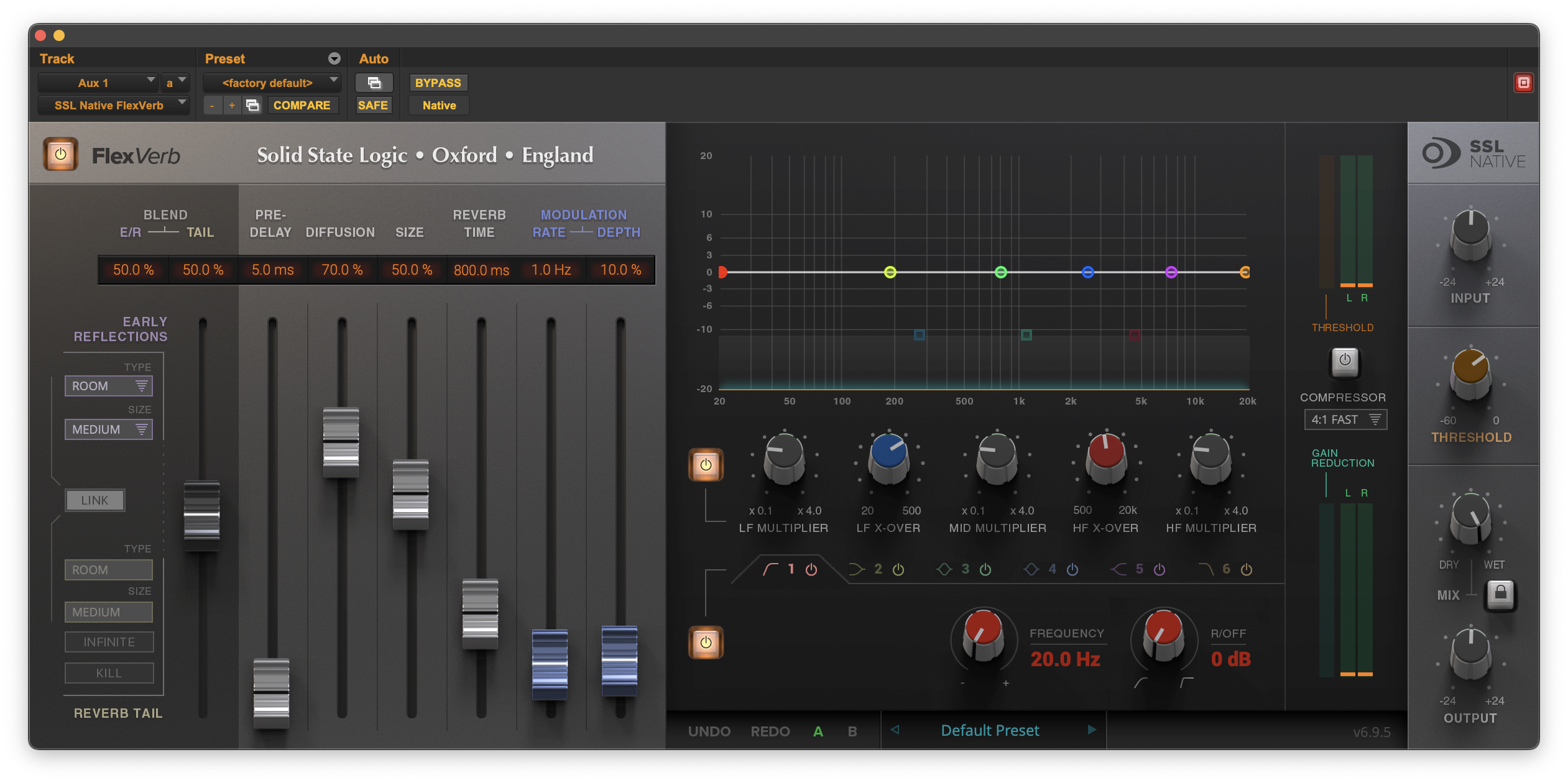1568x783 pixels.
Task: Click the librarian icon next to COMPARE
Action: point(252,105)
